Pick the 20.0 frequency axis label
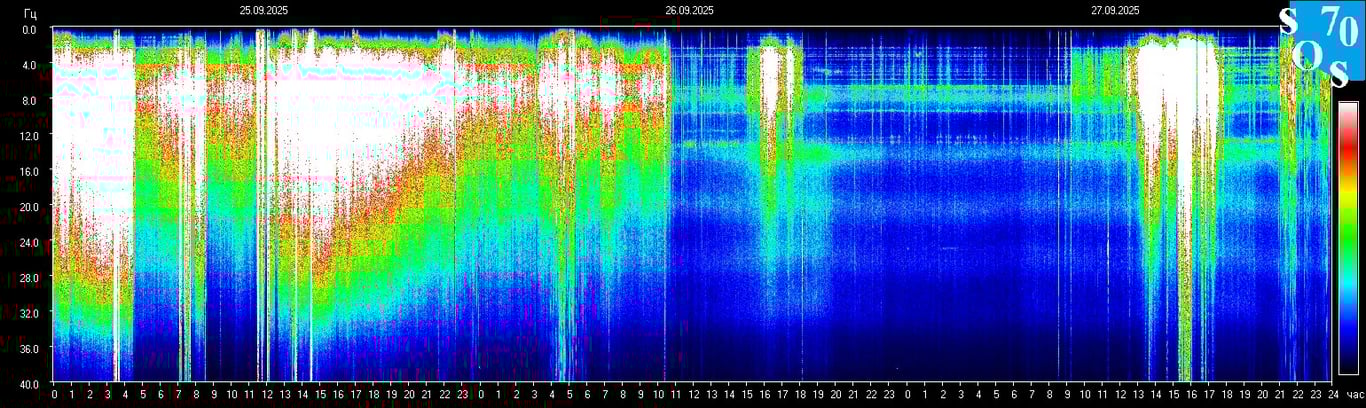Screen dimensions: 1366x408 [29, 206]
